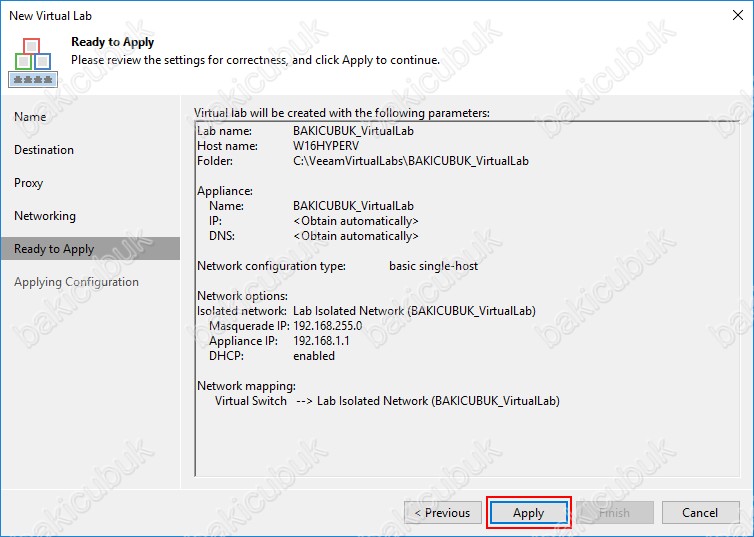This screenshot has height=537, width=754.
Task: Close the New Virtual Lab dialog
Action: 738,15
